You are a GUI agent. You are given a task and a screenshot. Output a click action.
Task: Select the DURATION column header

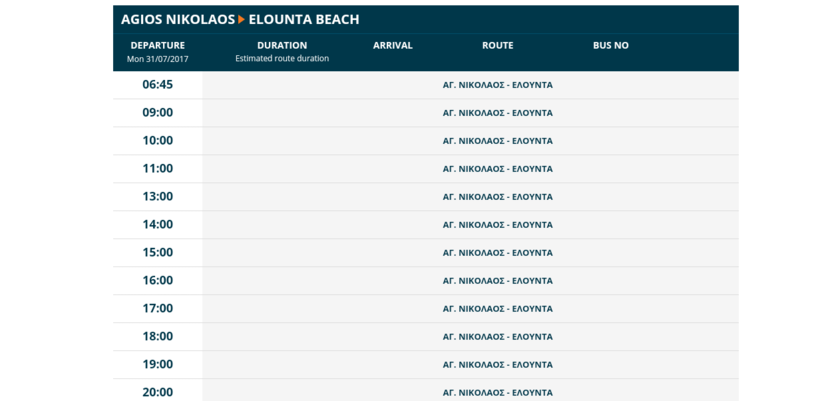coord(282,45)
